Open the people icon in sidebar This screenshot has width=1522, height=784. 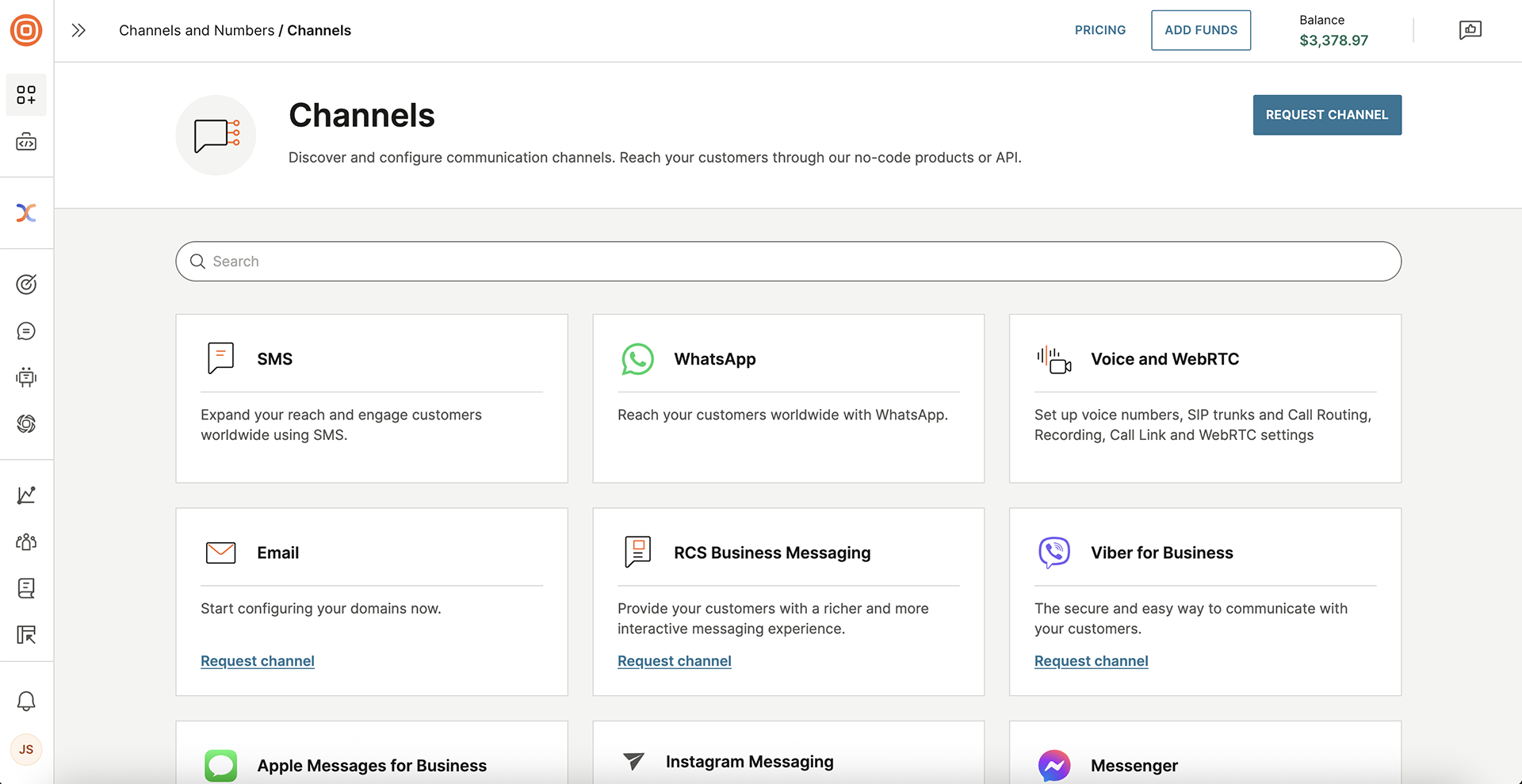click(x=26, y=542)
